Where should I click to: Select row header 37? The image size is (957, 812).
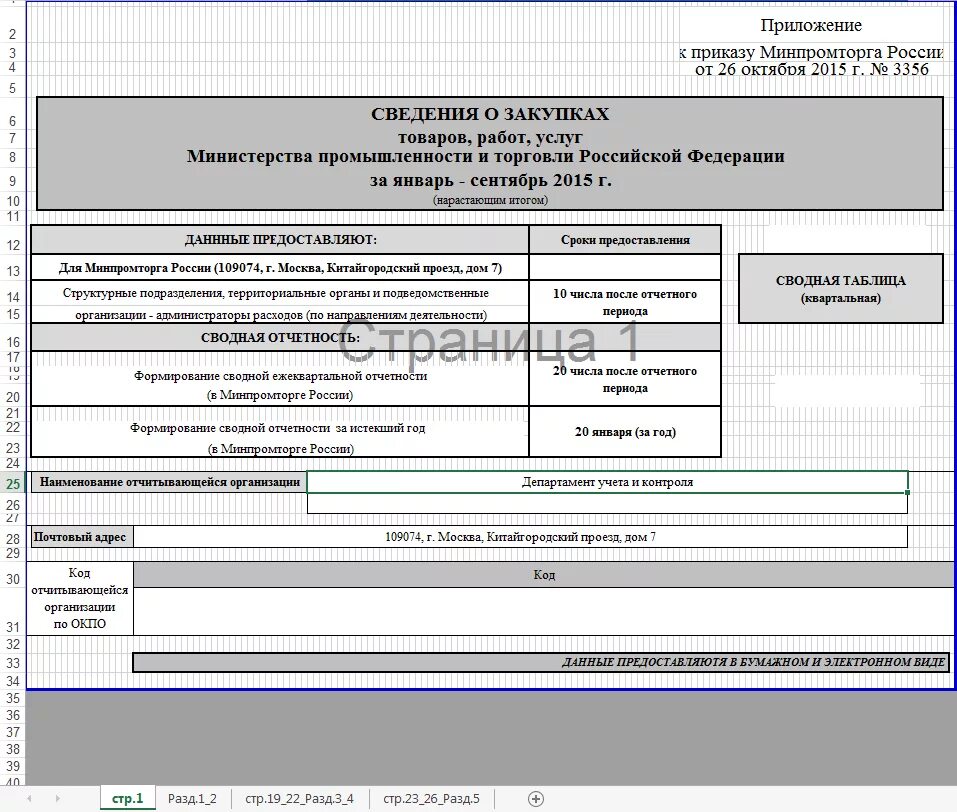click(x=13, y=732)
